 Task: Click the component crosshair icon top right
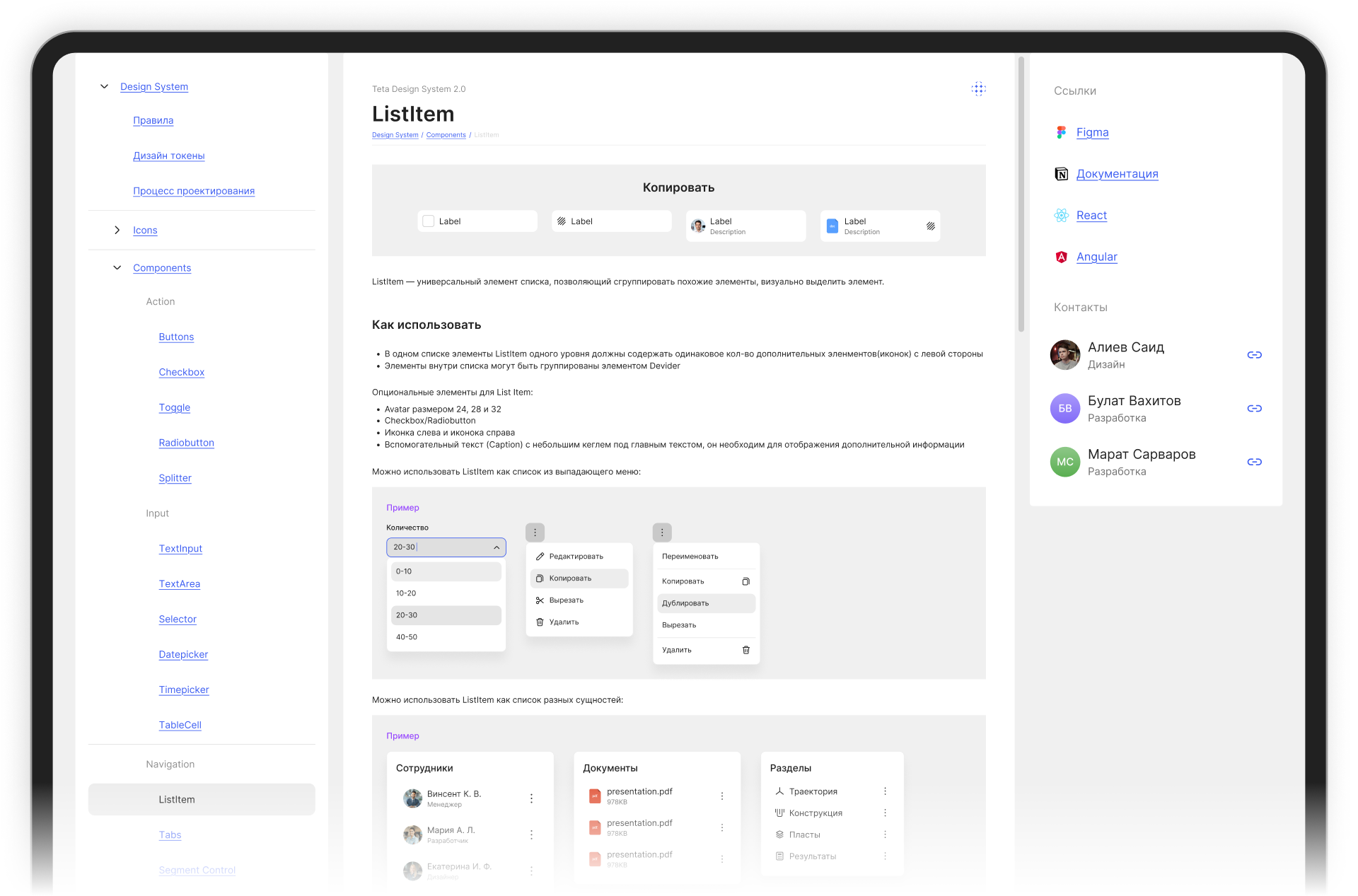[x=978, y=88]
